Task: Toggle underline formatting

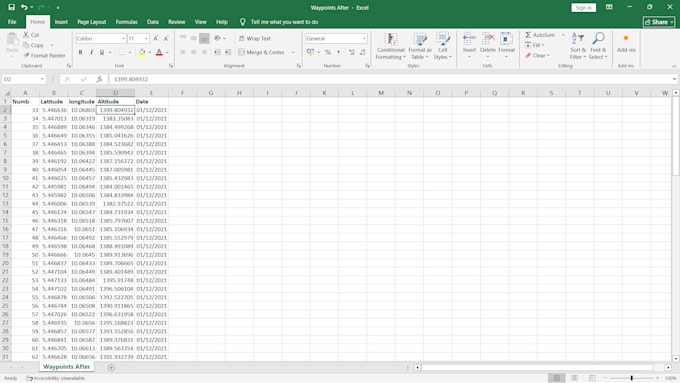Action: (102, 52)
